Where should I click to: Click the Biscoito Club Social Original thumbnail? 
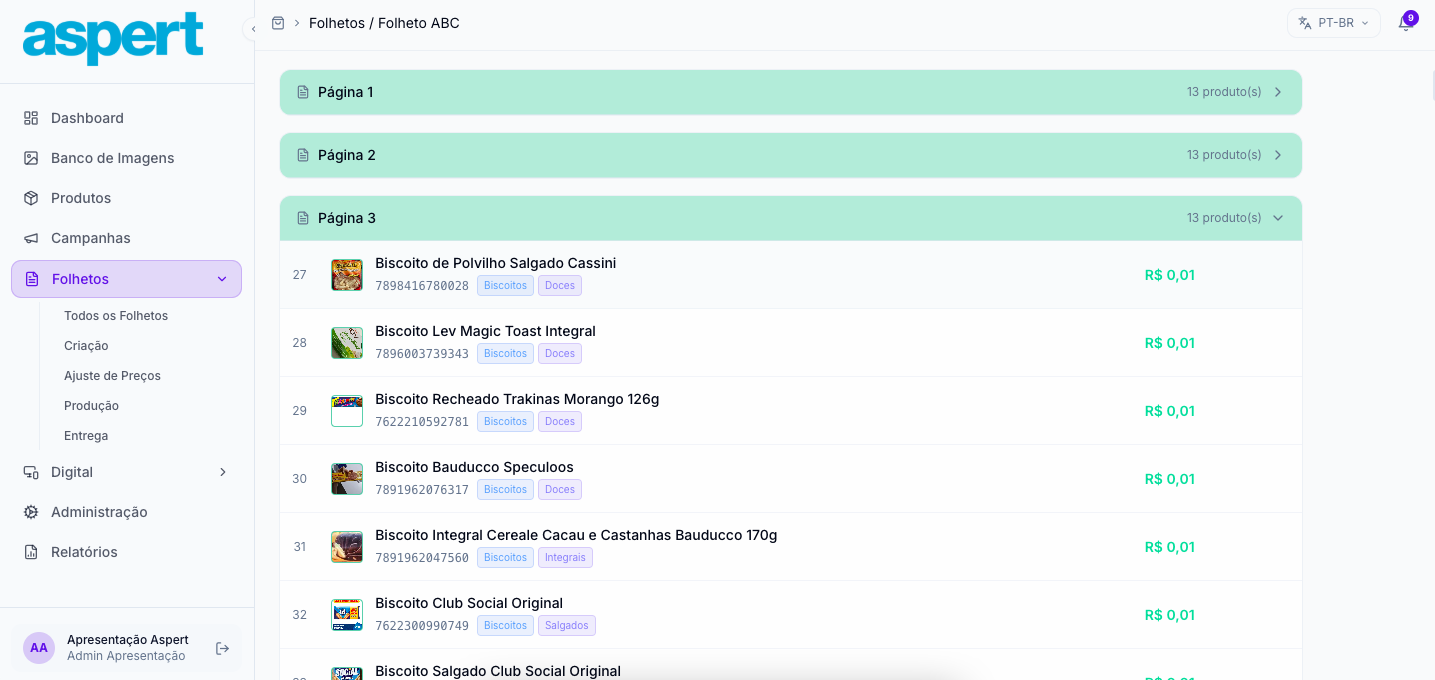pyautogui.click(x=347, y=615)
